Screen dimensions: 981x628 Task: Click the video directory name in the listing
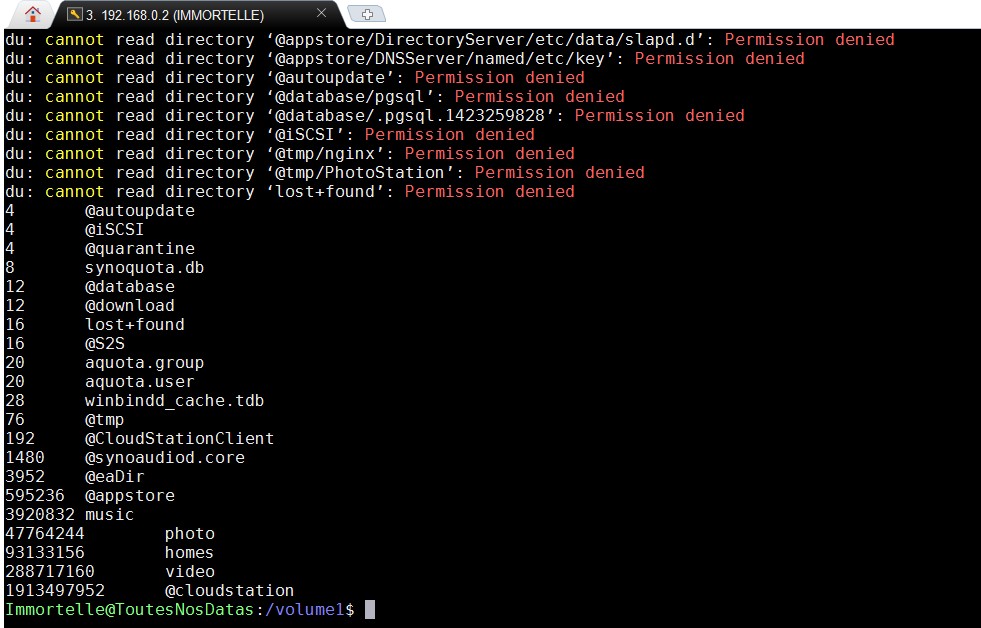coord(189,571)
